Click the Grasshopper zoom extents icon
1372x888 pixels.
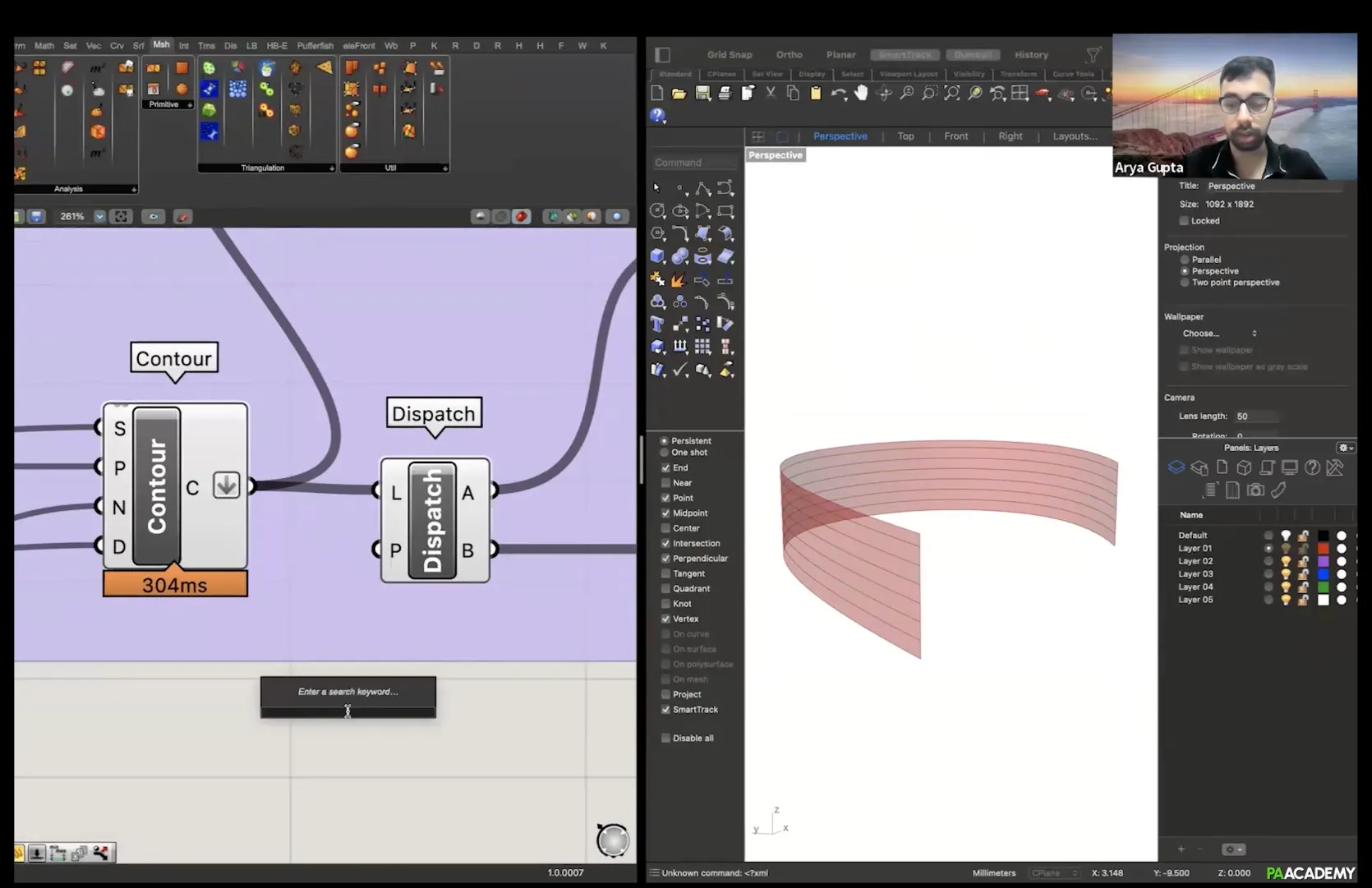point(121,217)
